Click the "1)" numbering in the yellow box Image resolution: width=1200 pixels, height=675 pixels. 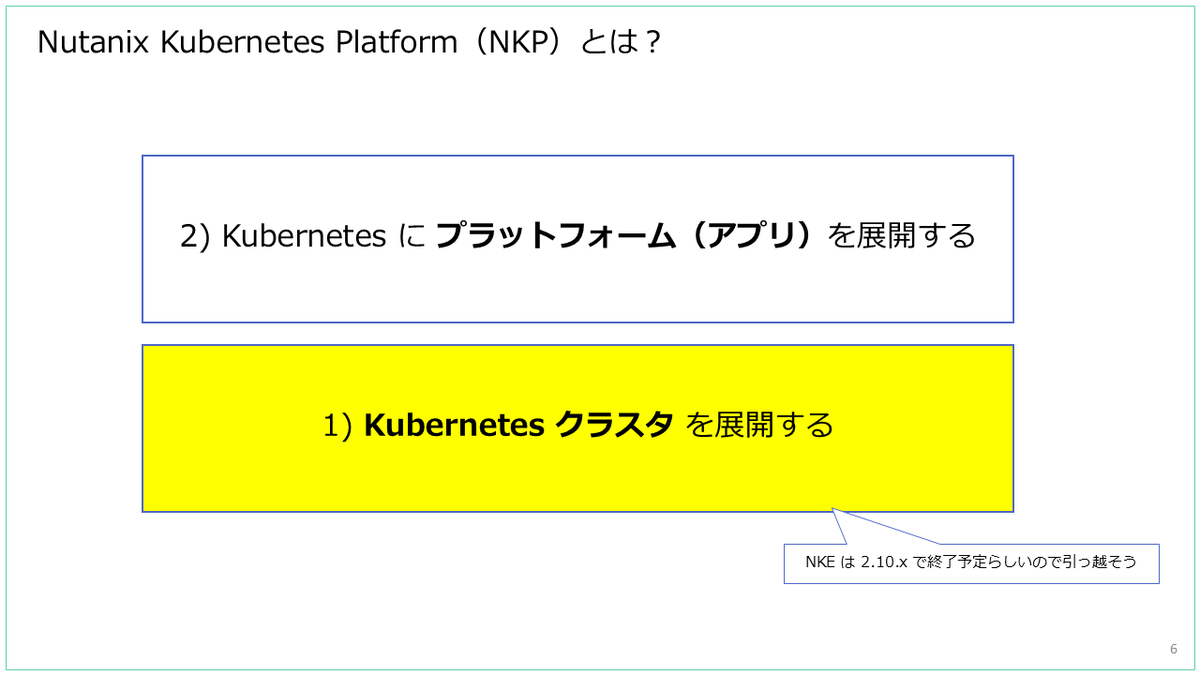(337, 425)
